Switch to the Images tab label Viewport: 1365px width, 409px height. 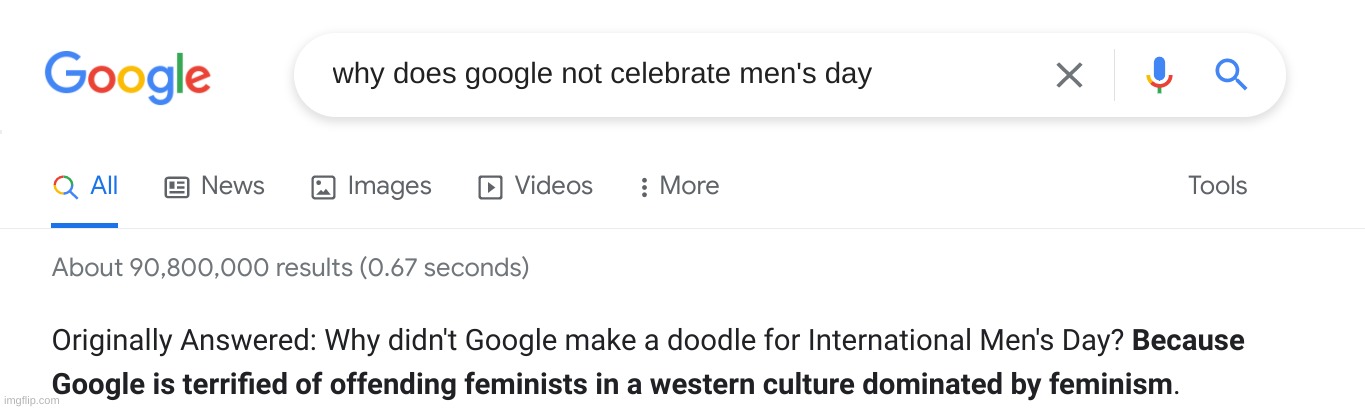pyautogui.click(x=389, y=186)
